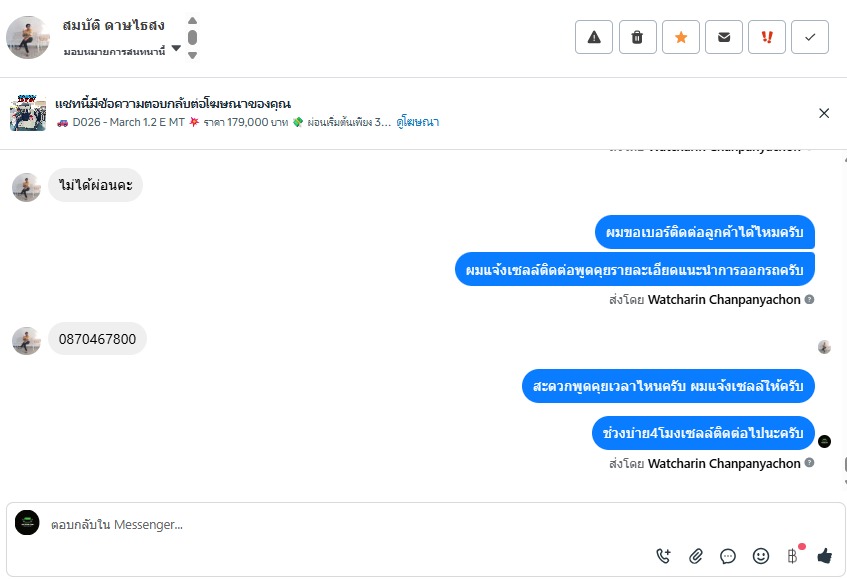Mark conversation done with checkmark button
Screen dimensions: 847x579
point(810,37)
